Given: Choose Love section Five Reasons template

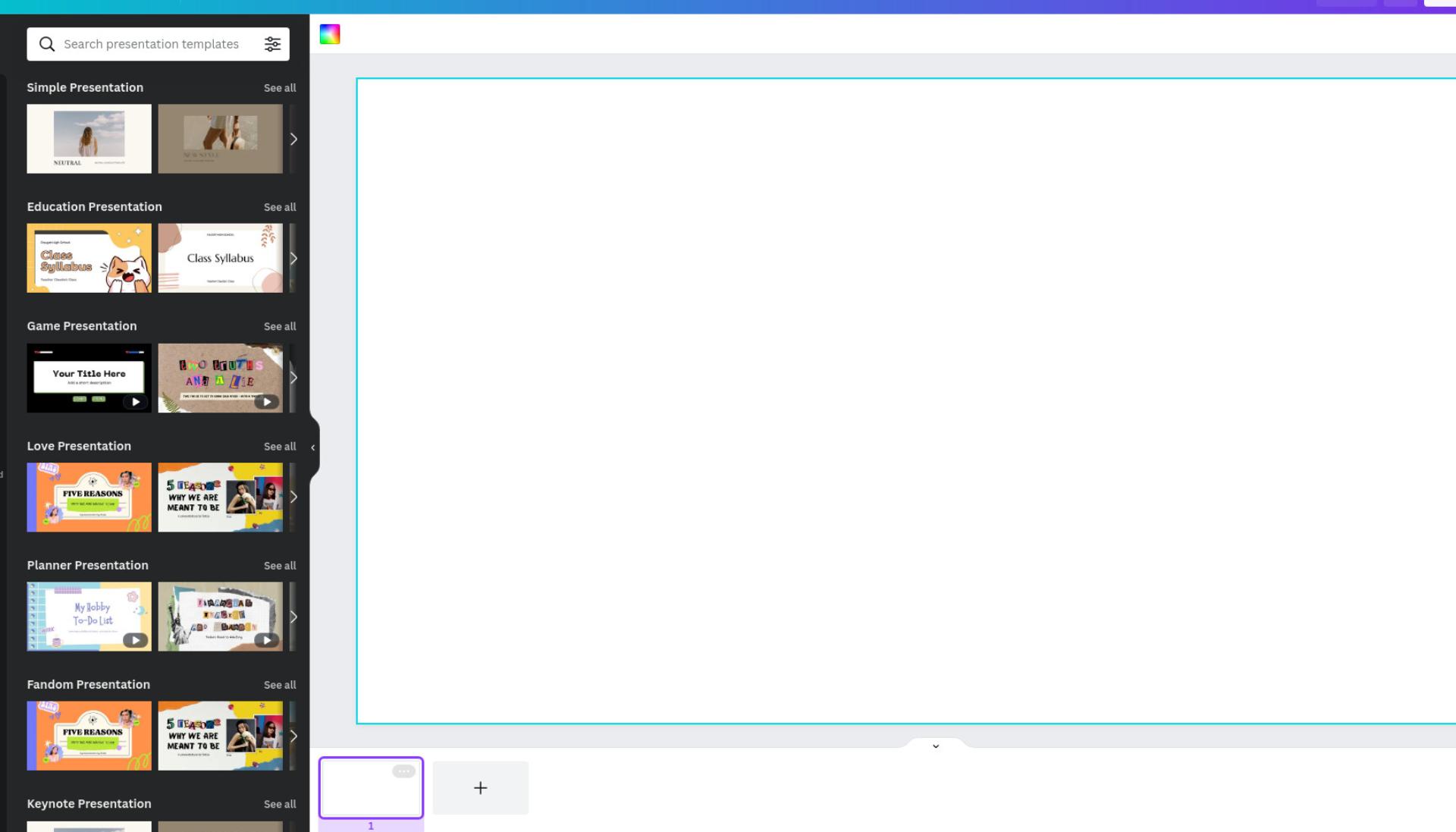Looking at the screenshot, I should coord(89,497).
